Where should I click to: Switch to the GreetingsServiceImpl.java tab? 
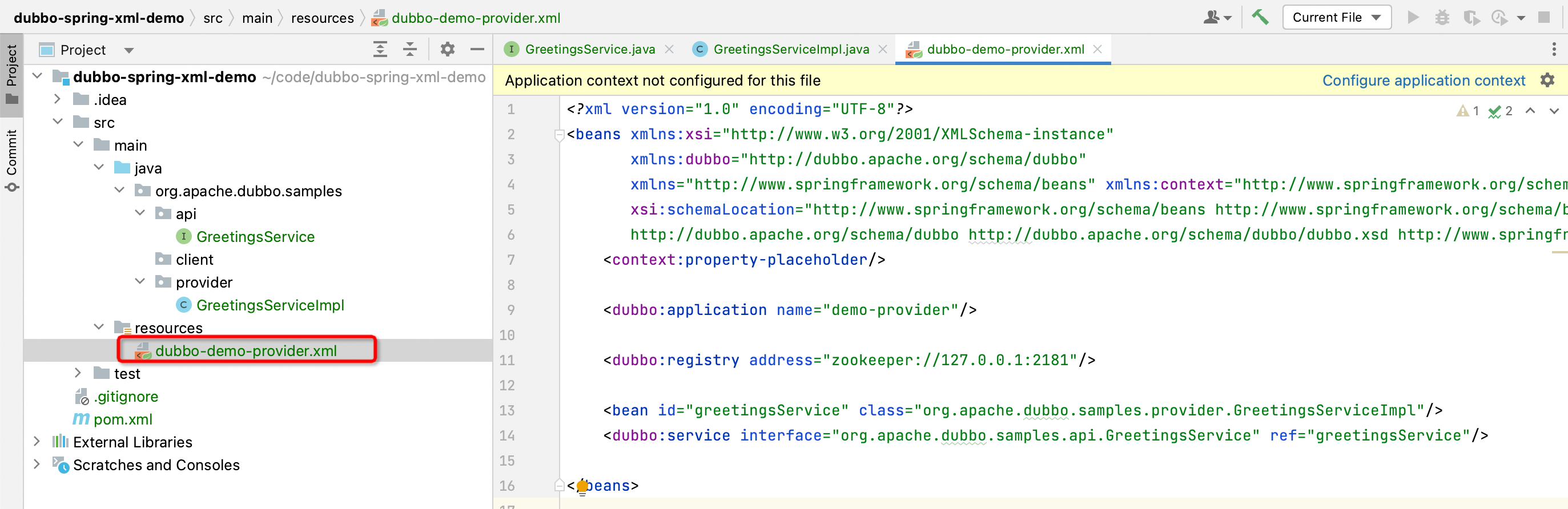[x=790, y=49]
